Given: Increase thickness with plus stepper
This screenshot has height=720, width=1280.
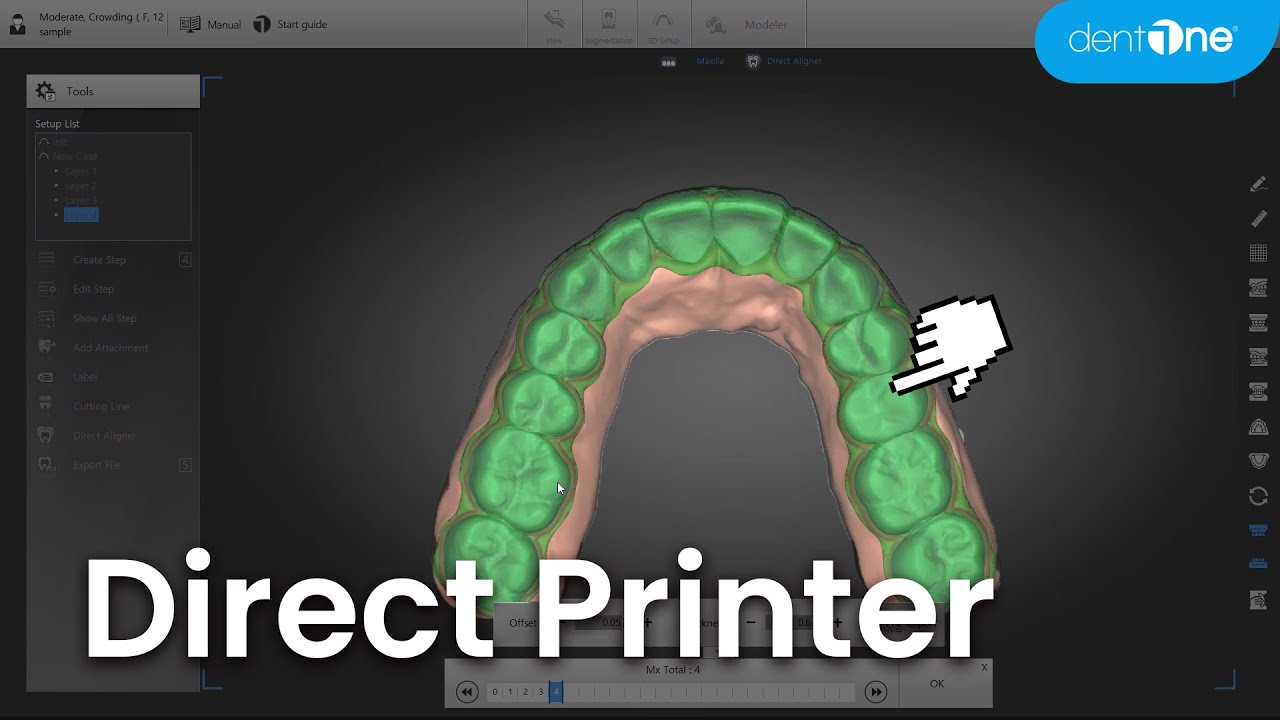Looking at the screenshot, I should pyautogui.click(x=837, y=622).
